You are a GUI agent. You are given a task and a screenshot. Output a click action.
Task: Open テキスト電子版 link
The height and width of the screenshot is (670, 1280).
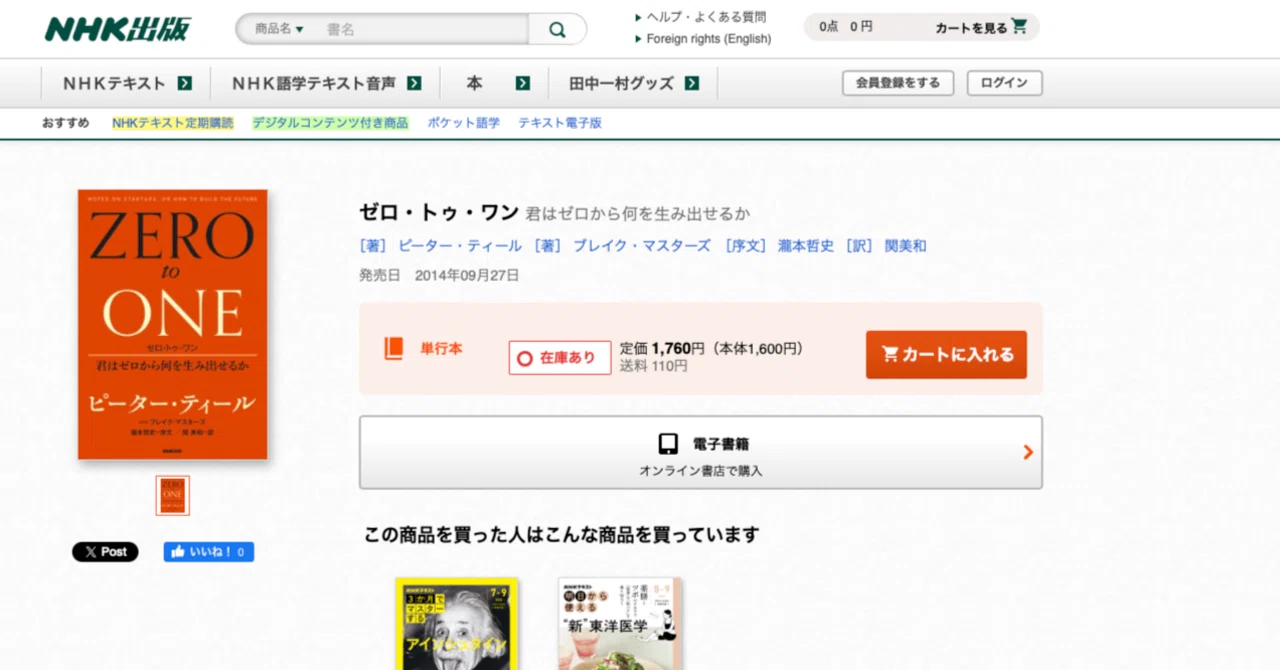560,123
